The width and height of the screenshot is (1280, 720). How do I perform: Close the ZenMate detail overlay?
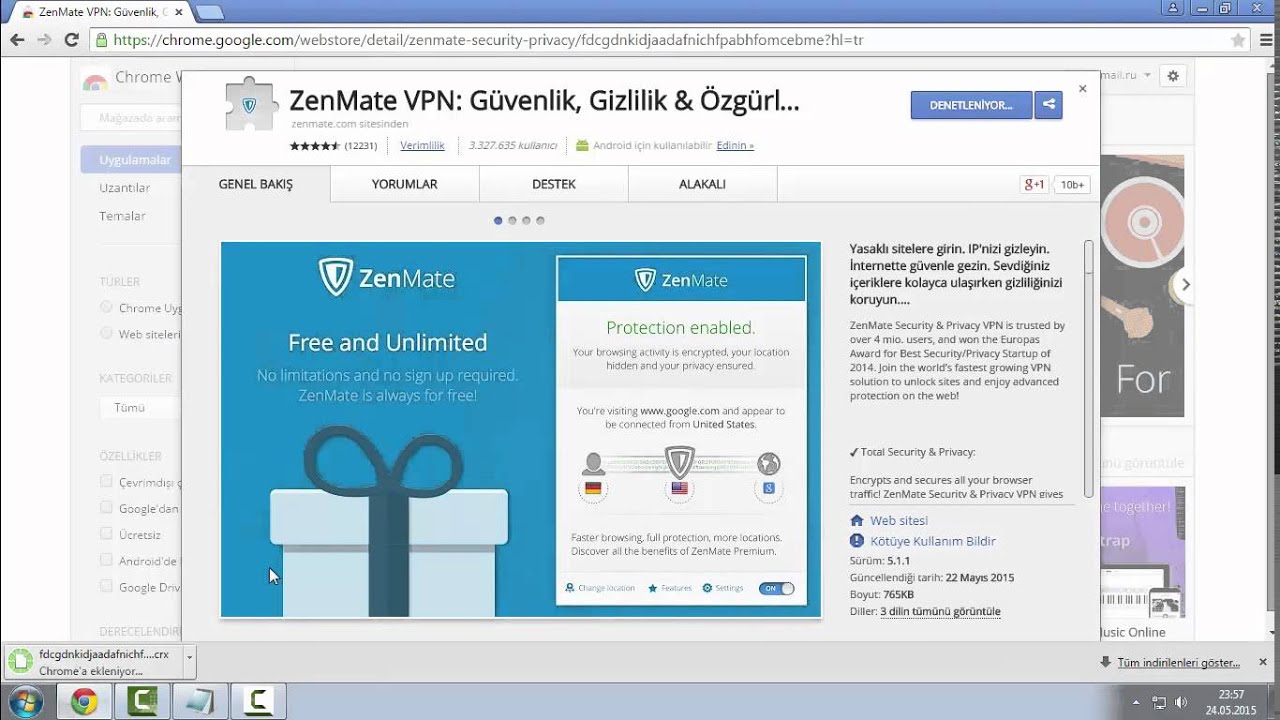1082,89
